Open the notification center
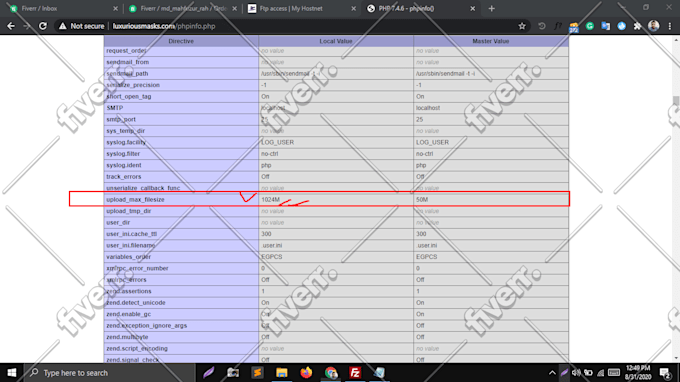680x382 pixels. click(x=665, y=372)
